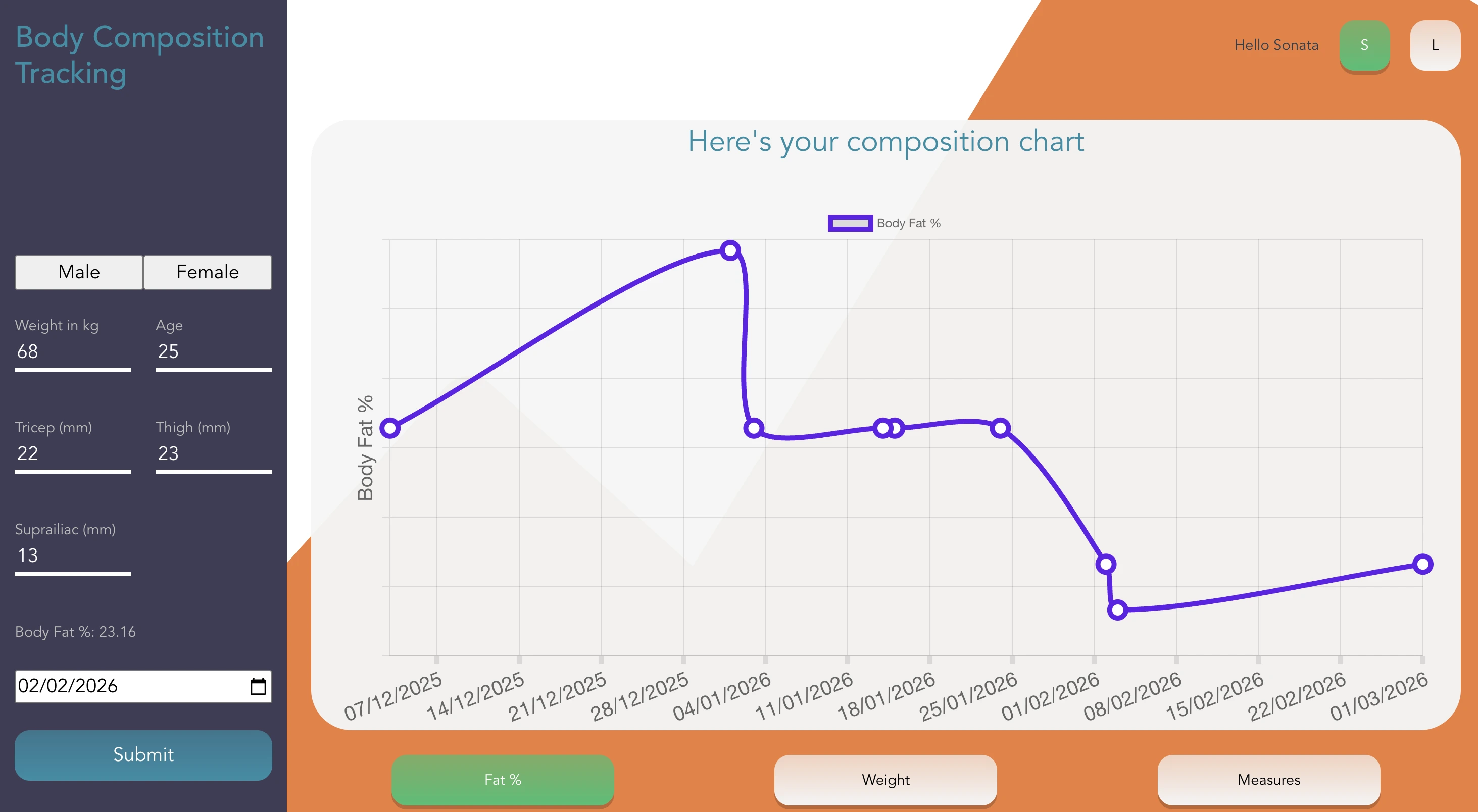Submit the body composition form
The width and height of the screenshot is (1478, 812).
(x=143, y=754)
